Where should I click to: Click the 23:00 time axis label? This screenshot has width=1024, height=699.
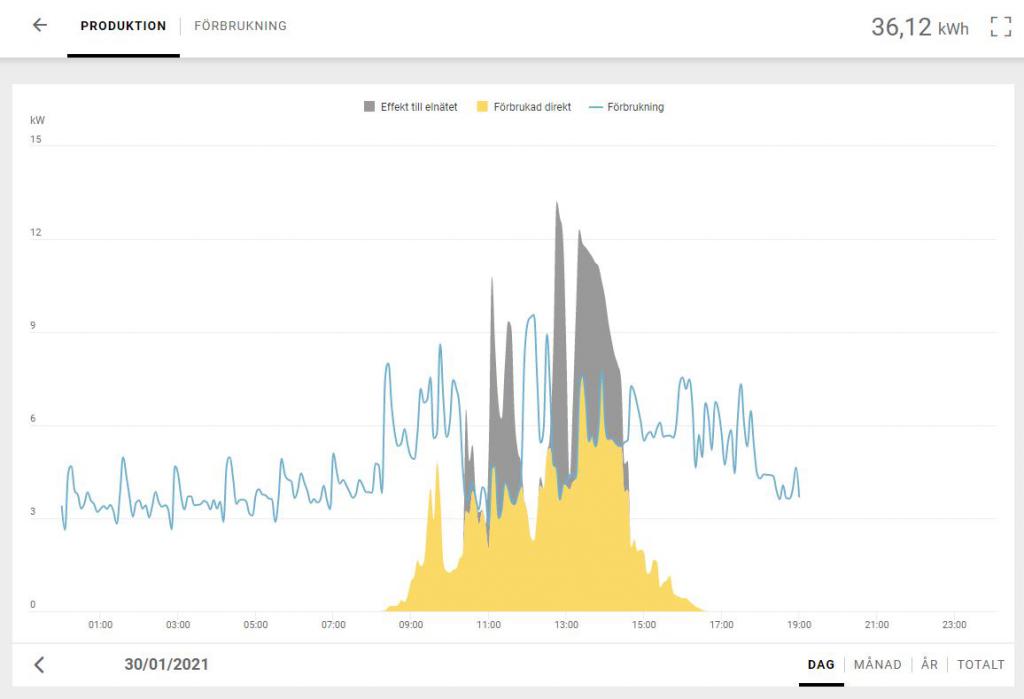tap(954, 625)
